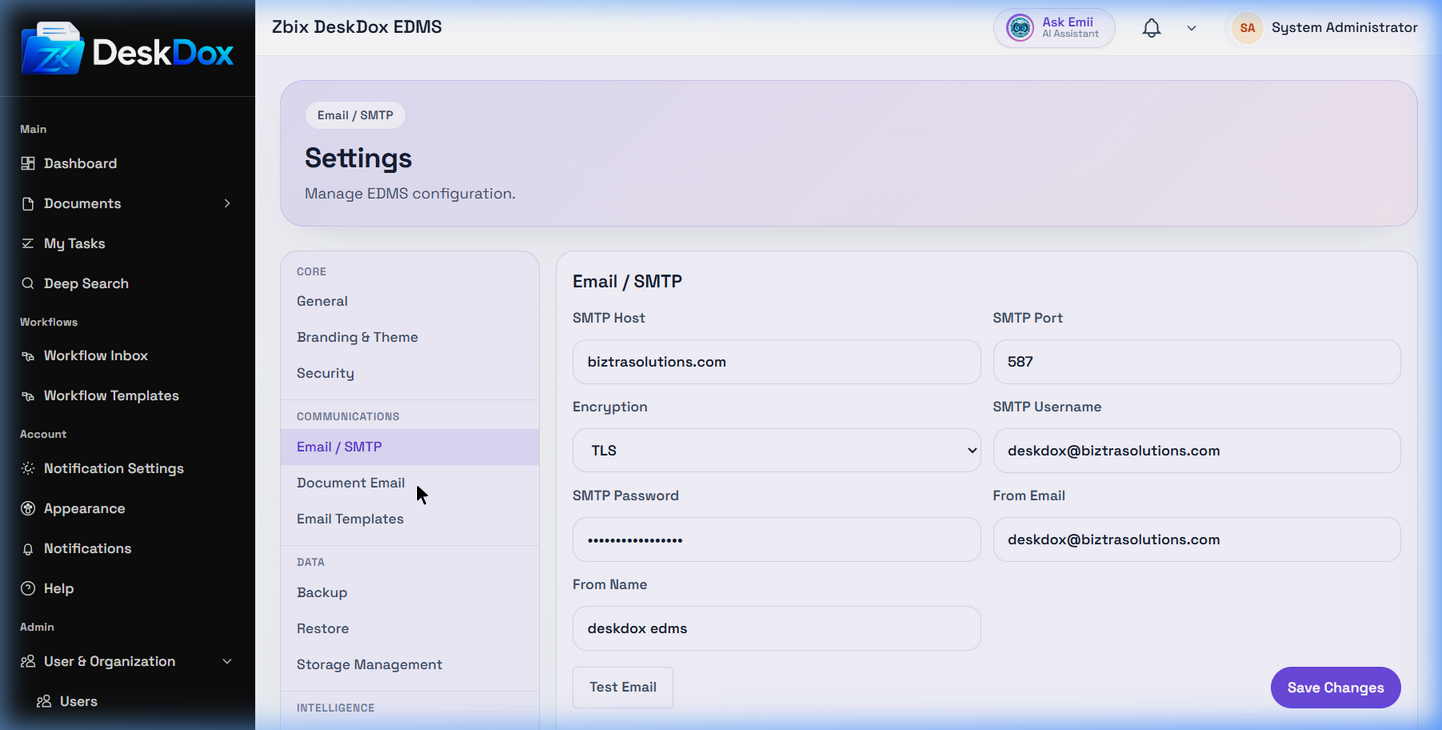This screenshot has width=1442, height=730.
Task: Click the Ask Emii AI Assistant button
Action: coord(1054,28)
